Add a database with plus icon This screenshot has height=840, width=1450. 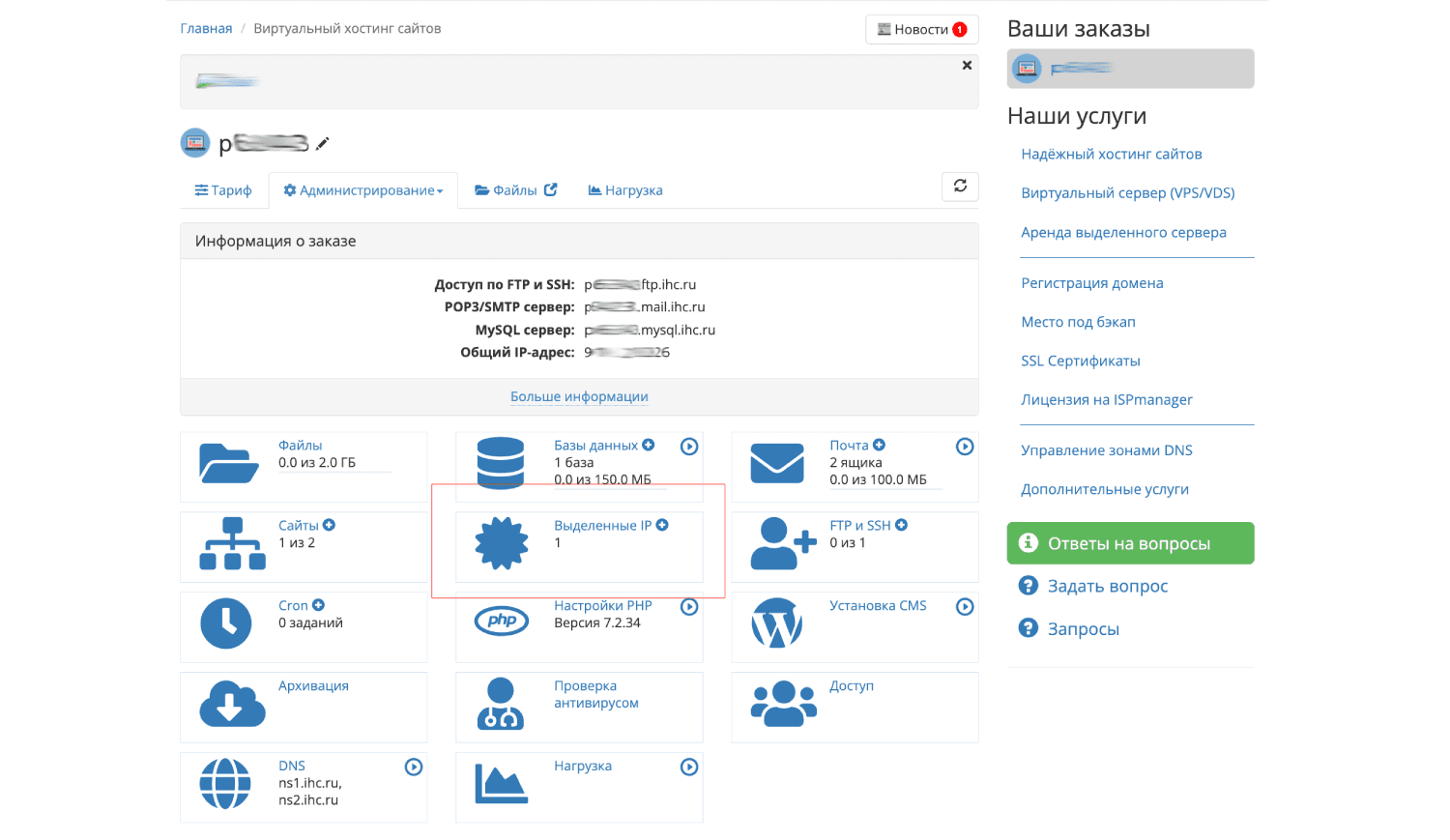click(x=649, y=446)
